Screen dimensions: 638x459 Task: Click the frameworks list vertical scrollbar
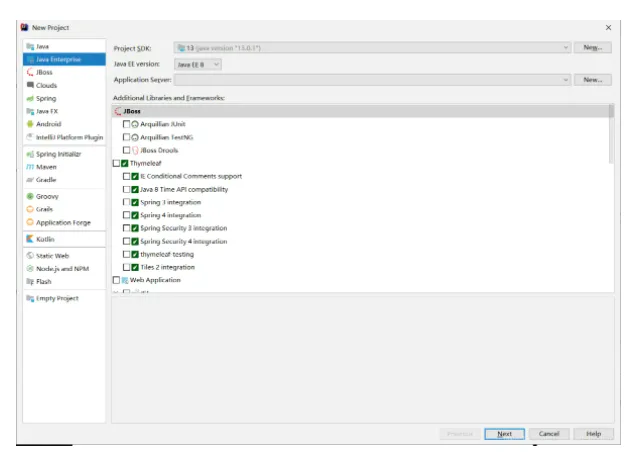(611, 134)
